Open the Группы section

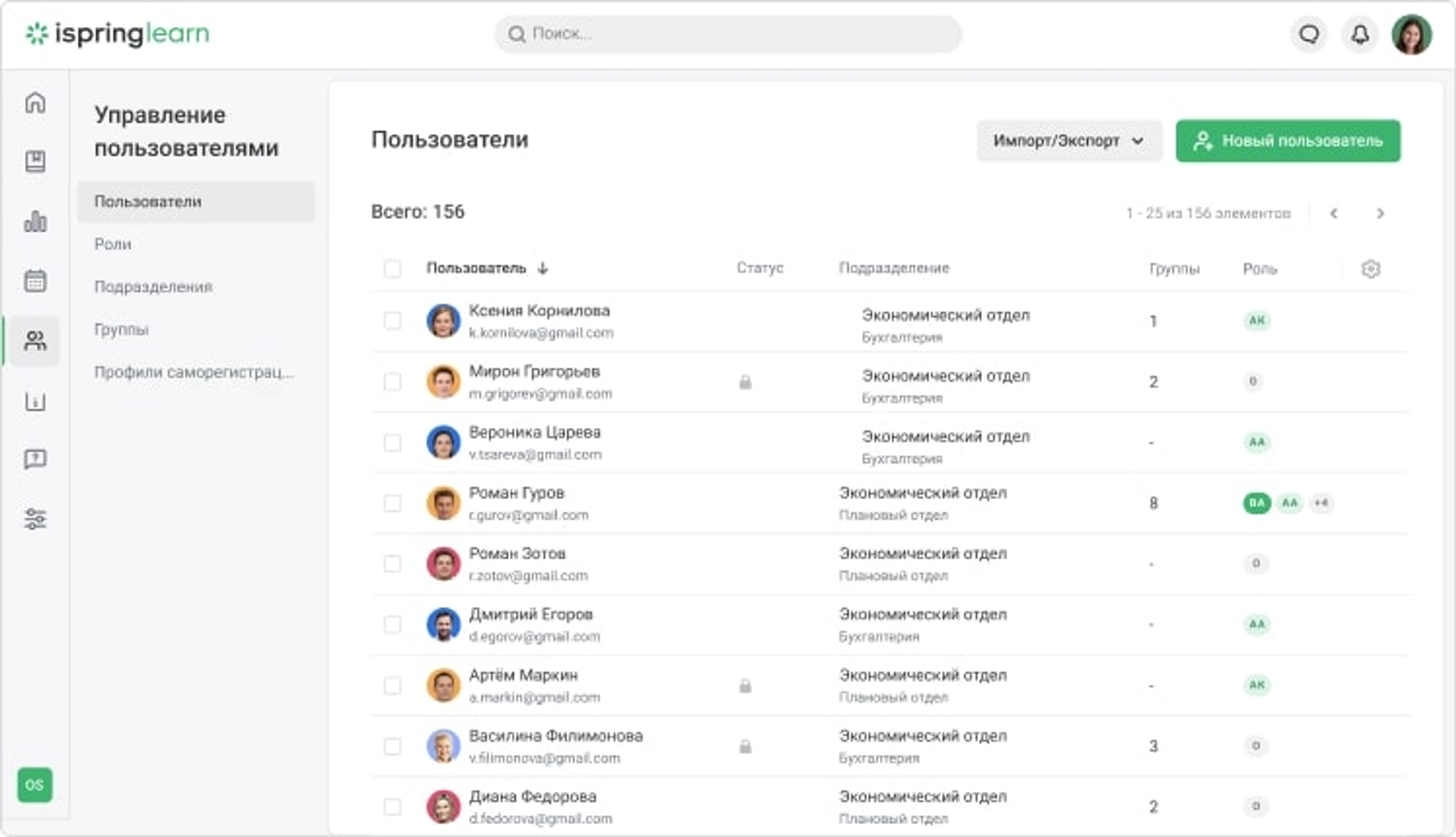click(121, 330)
